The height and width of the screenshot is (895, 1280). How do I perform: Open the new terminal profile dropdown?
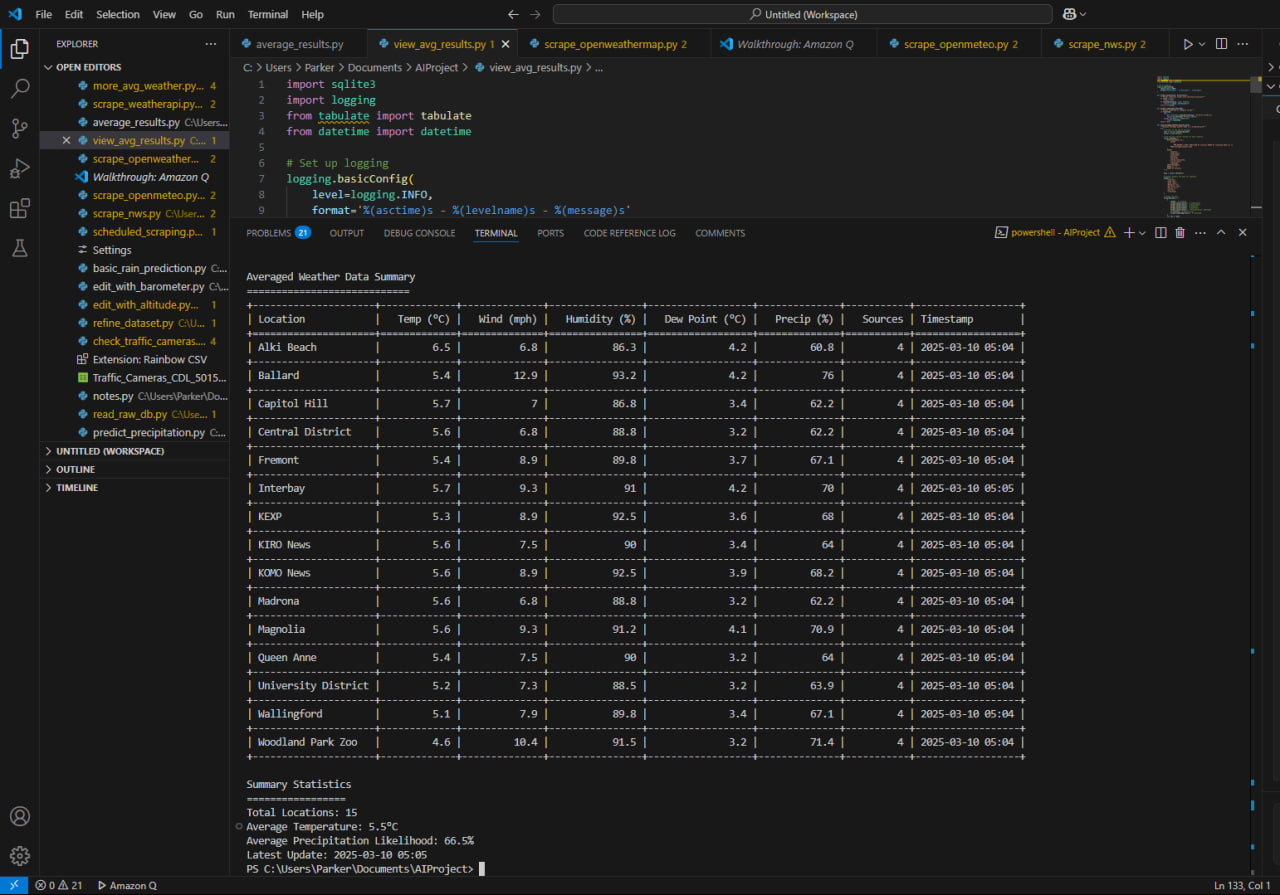pos(1142,232)
